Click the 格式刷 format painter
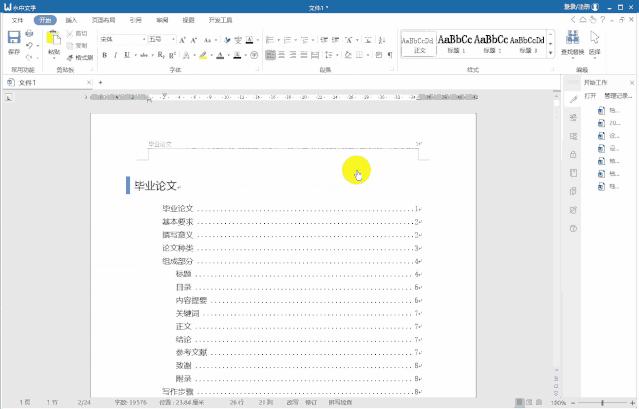The height and width of the screenshot is (409, 639). [80, 57]
